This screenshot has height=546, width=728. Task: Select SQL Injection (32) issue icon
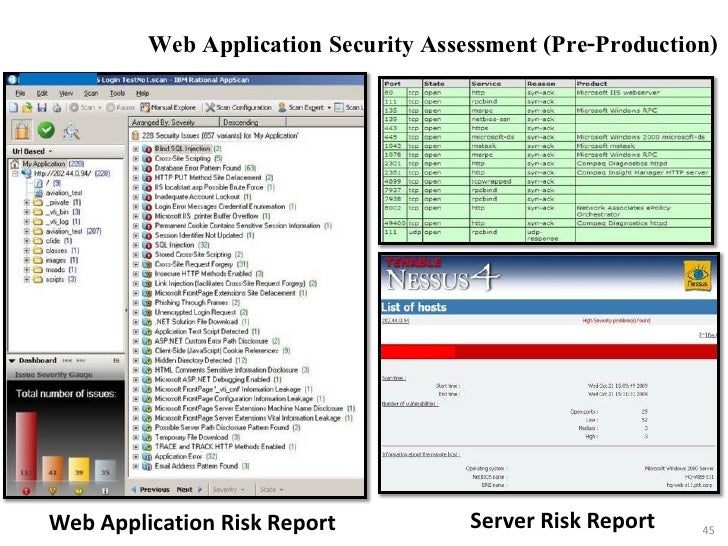click(x=147, y=245)
